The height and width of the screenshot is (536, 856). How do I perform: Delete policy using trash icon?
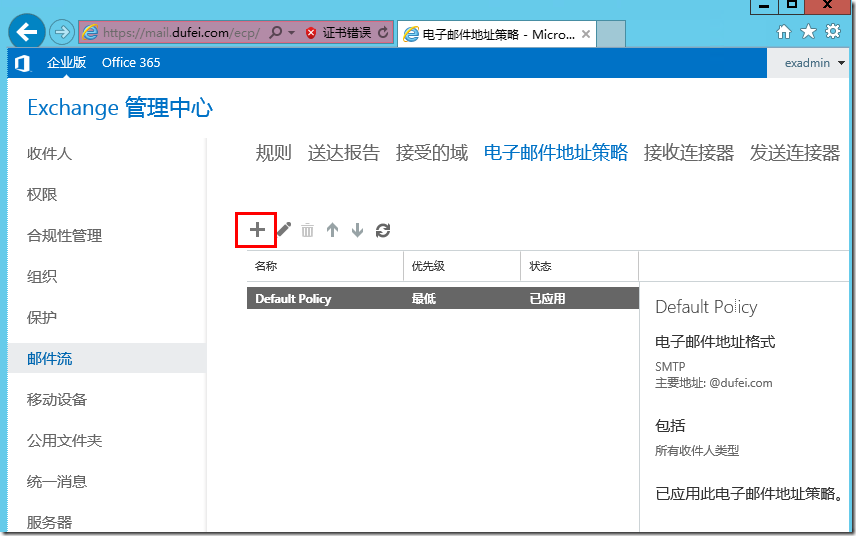(307, 230)
